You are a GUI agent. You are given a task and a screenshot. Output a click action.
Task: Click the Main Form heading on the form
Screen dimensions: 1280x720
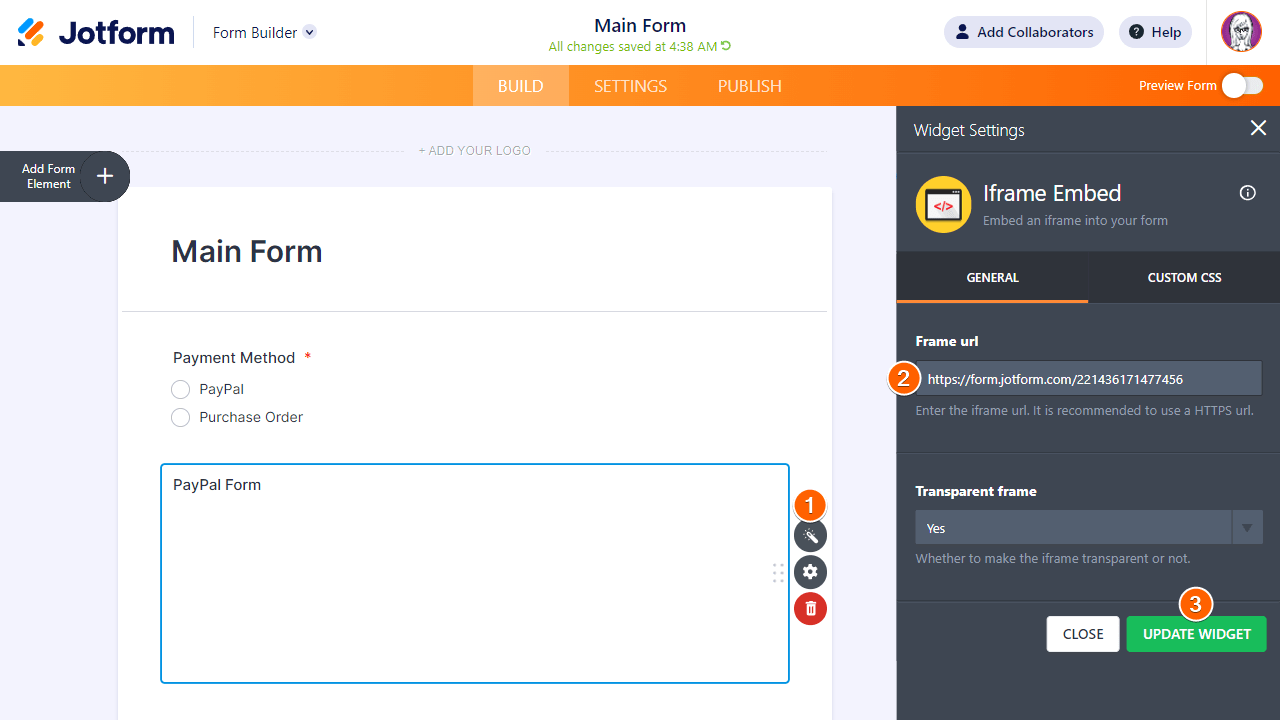(x=247, y=251)
